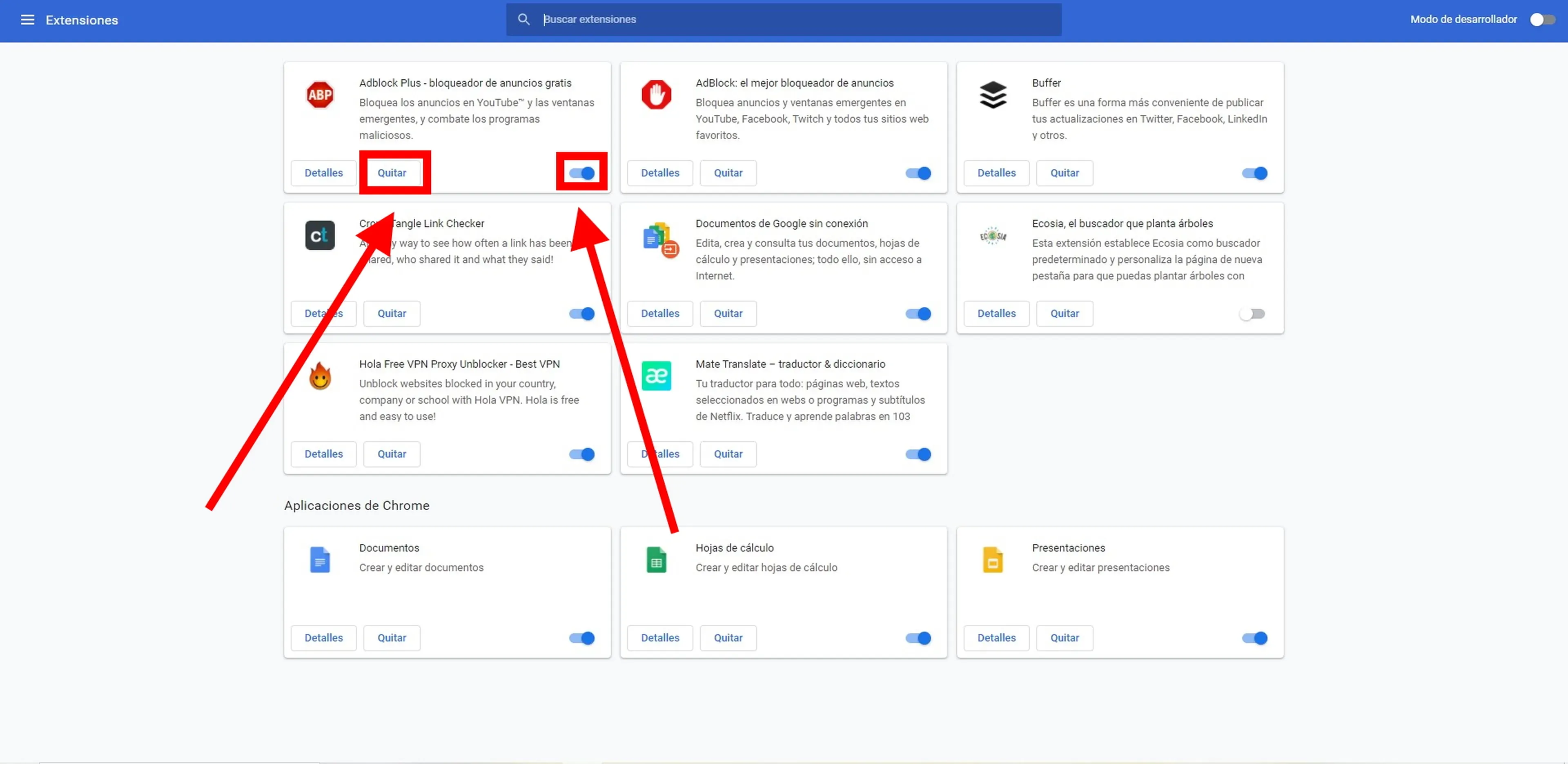
Task: Click the AdBlock red hand icon
Action: [x=656, y=94]
